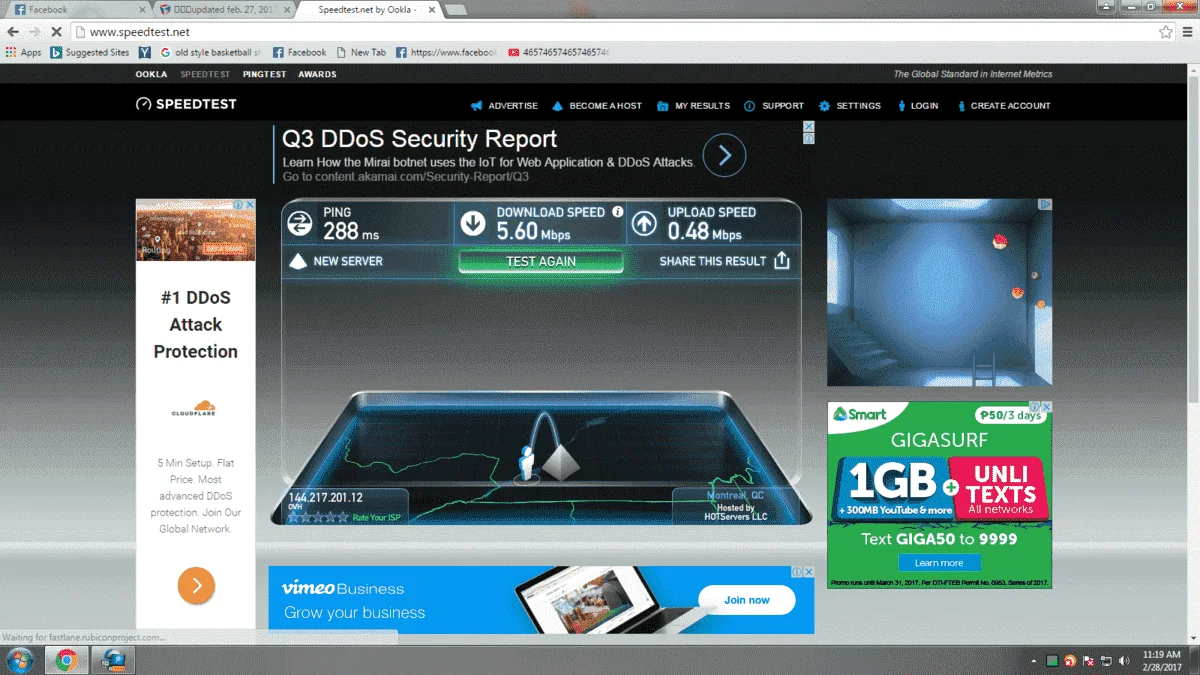1200x675 pixels.
Task: Click SHARE THIS RESULT link
Action: tap(713, 261)
